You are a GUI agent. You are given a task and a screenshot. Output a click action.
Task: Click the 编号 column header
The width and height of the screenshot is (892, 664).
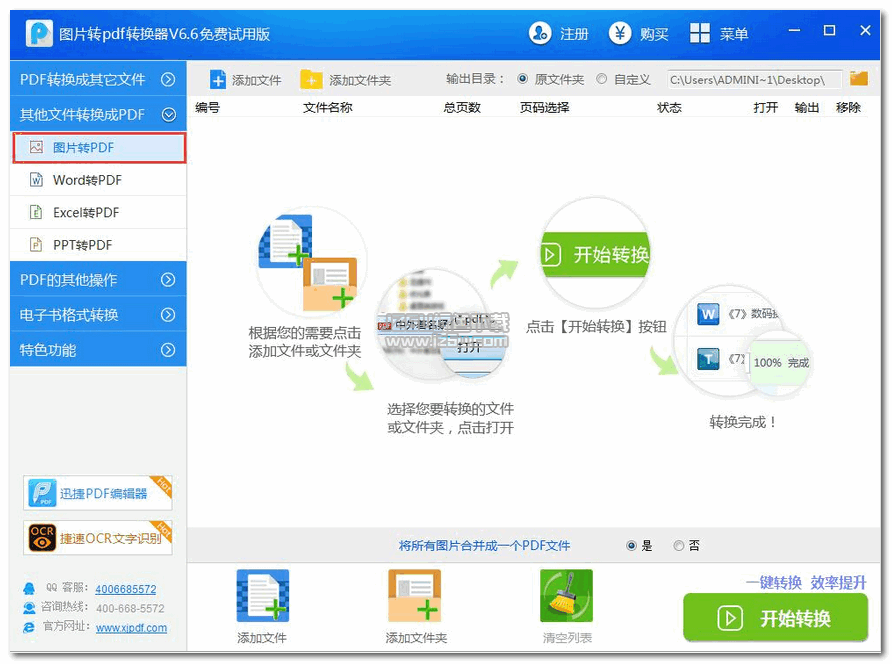click(207, 107)
